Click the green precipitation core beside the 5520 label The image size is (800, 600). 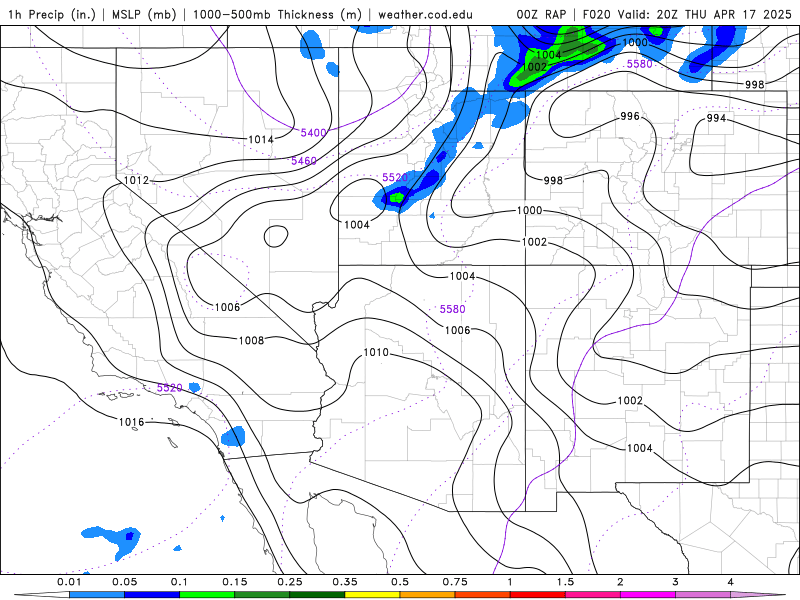(x=396, y=197)
